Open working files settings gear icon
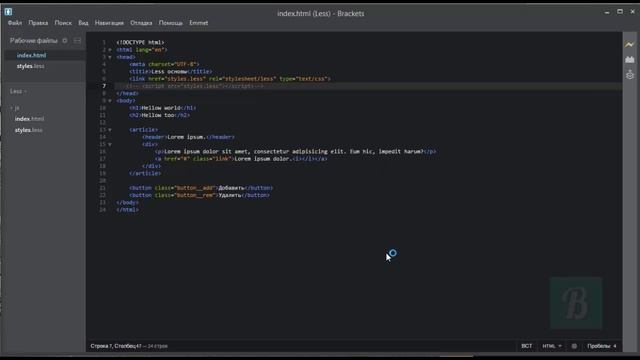Viewport: 640px width, 360px height. click(65, 41)
